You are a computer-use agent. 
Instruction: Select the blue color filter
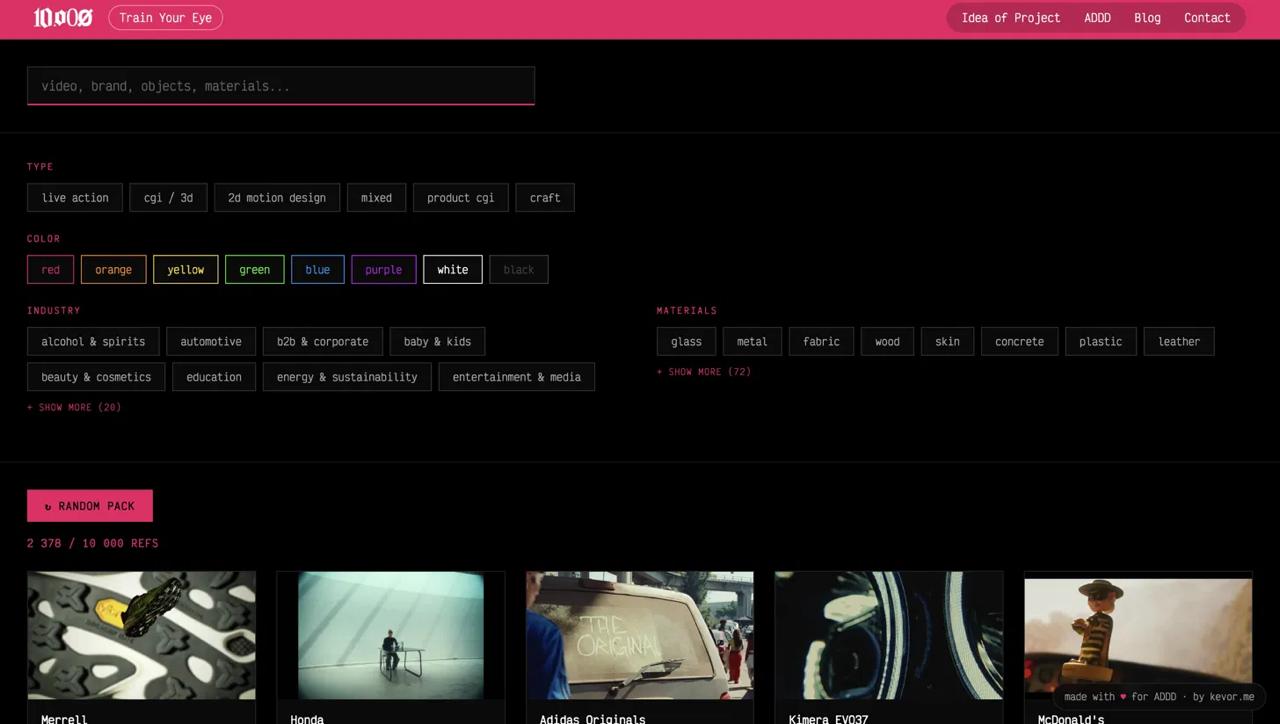coord(317,270)
